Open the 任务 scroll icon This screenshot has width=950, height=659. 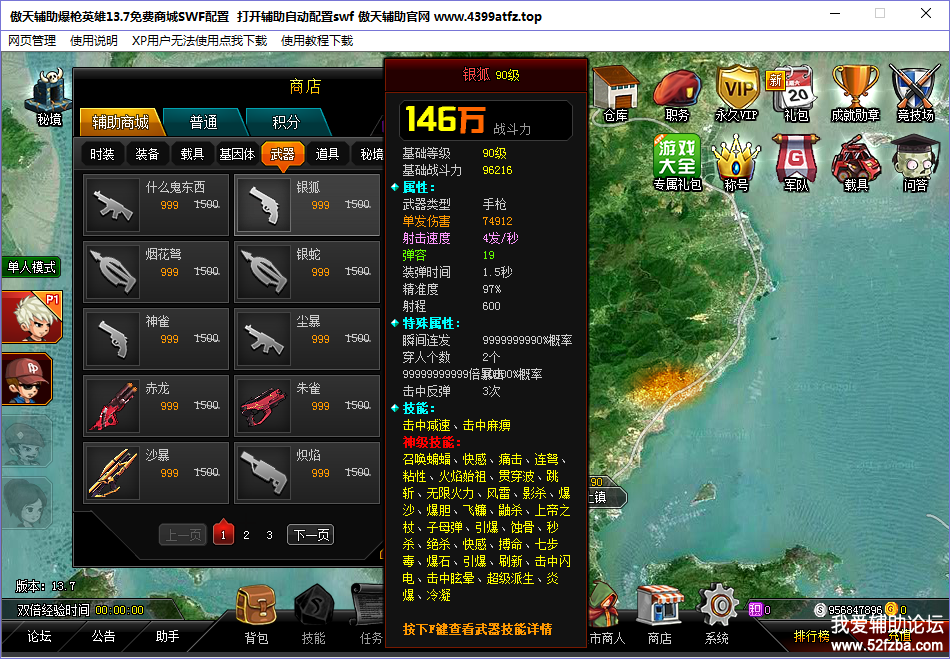pos(368,614)
